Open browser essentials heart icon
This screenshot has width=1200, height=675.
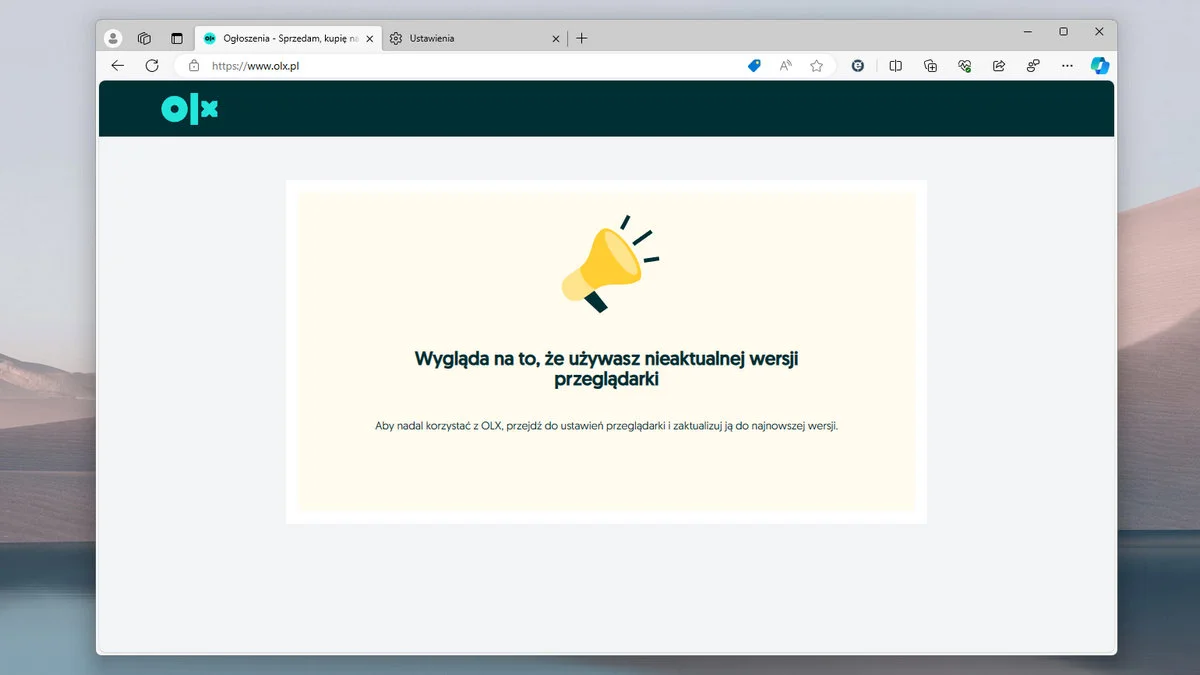pyautogui.click(x=965, y=66)
